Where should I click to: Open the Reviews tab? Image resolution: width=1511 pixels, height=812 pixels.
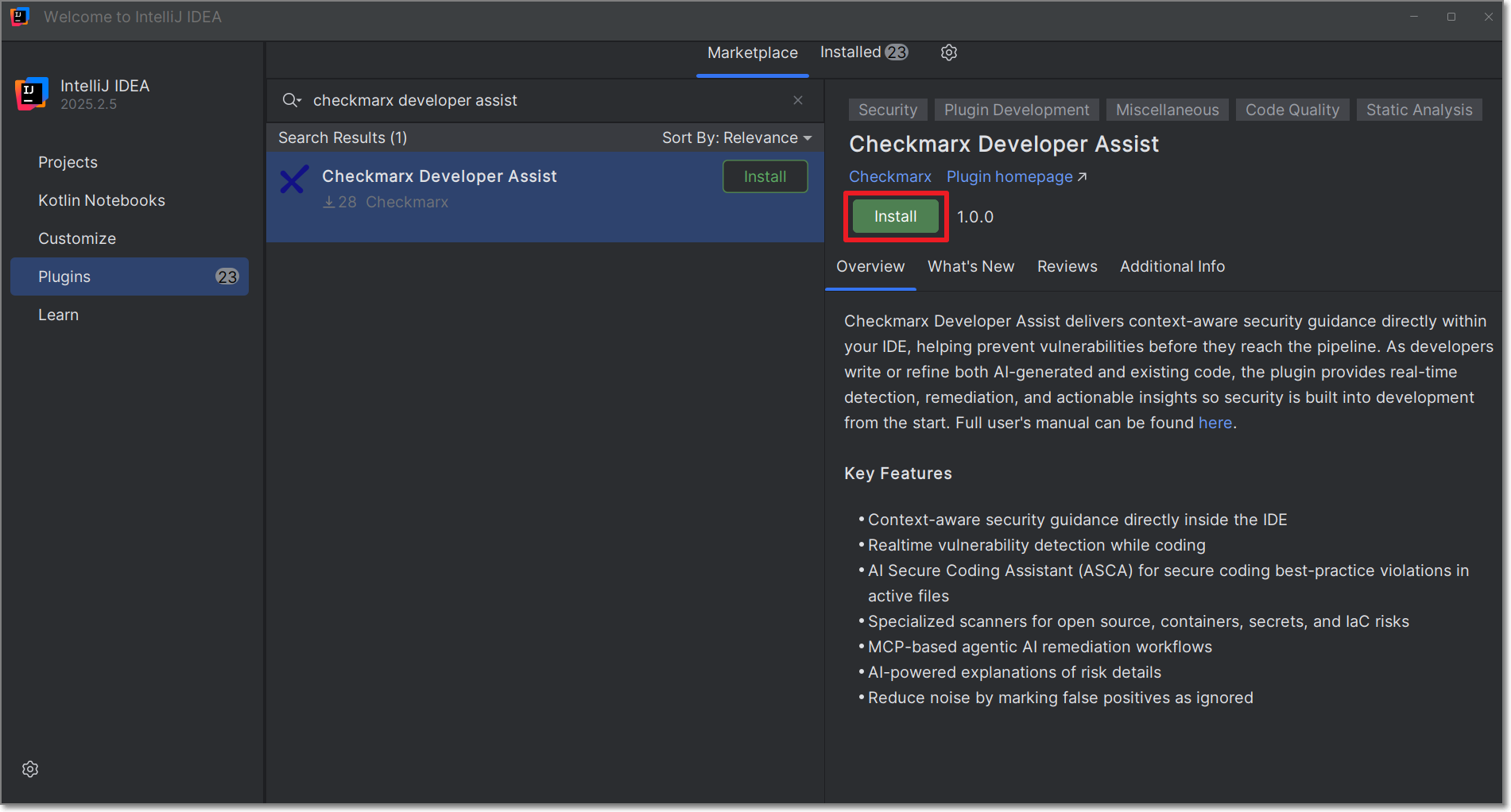[1067, 266]
